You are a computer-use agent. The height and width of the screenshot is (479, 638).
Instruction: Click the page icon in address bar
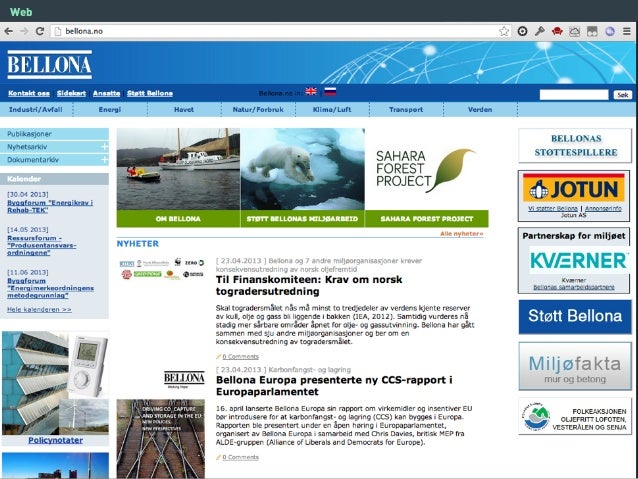click(x=58, y=31)
